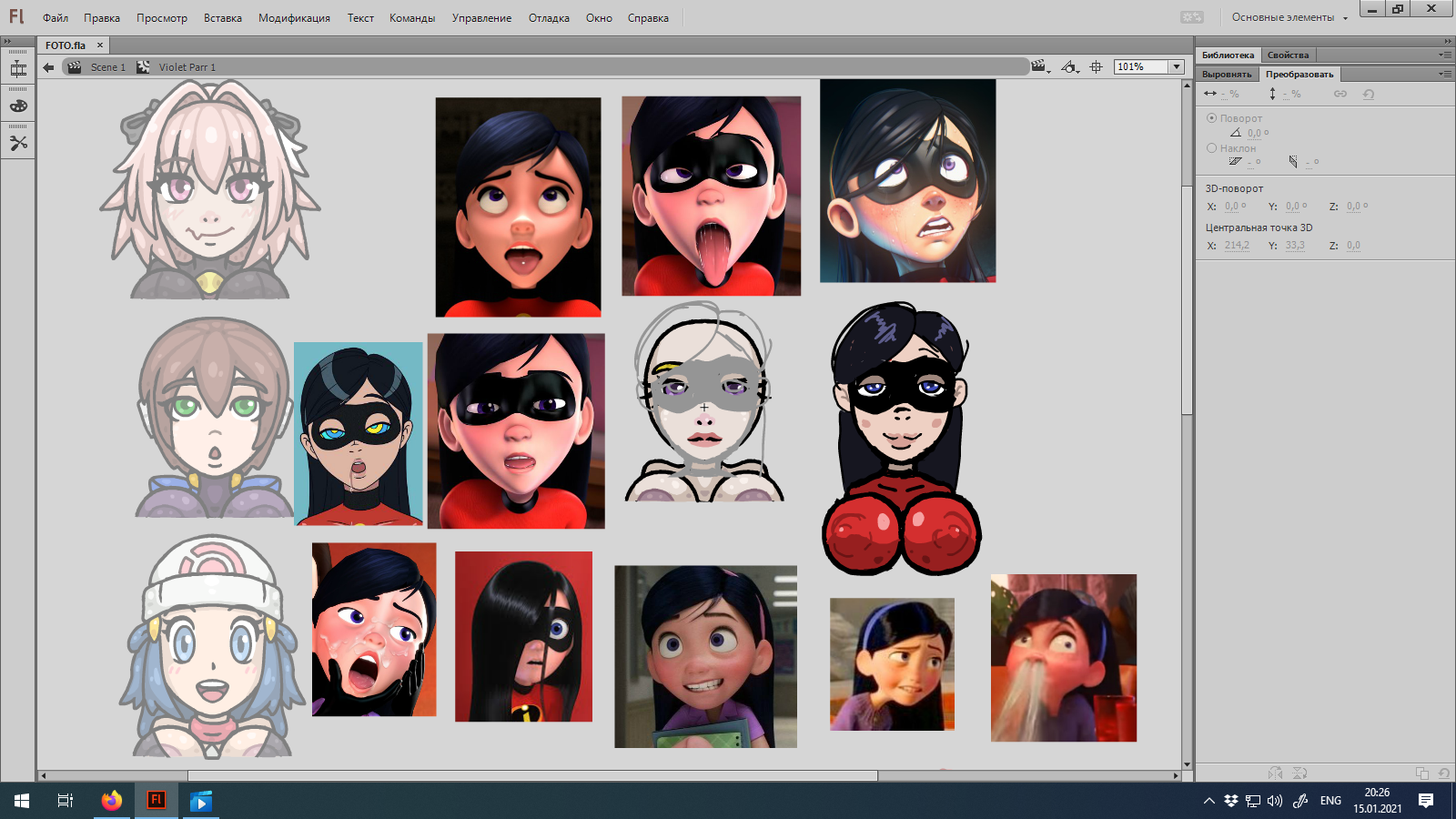The height and width of the screenshot is (819, 1456).
Task: Switch to the Библиотека tab
Action: click(x=1228, y=56)
